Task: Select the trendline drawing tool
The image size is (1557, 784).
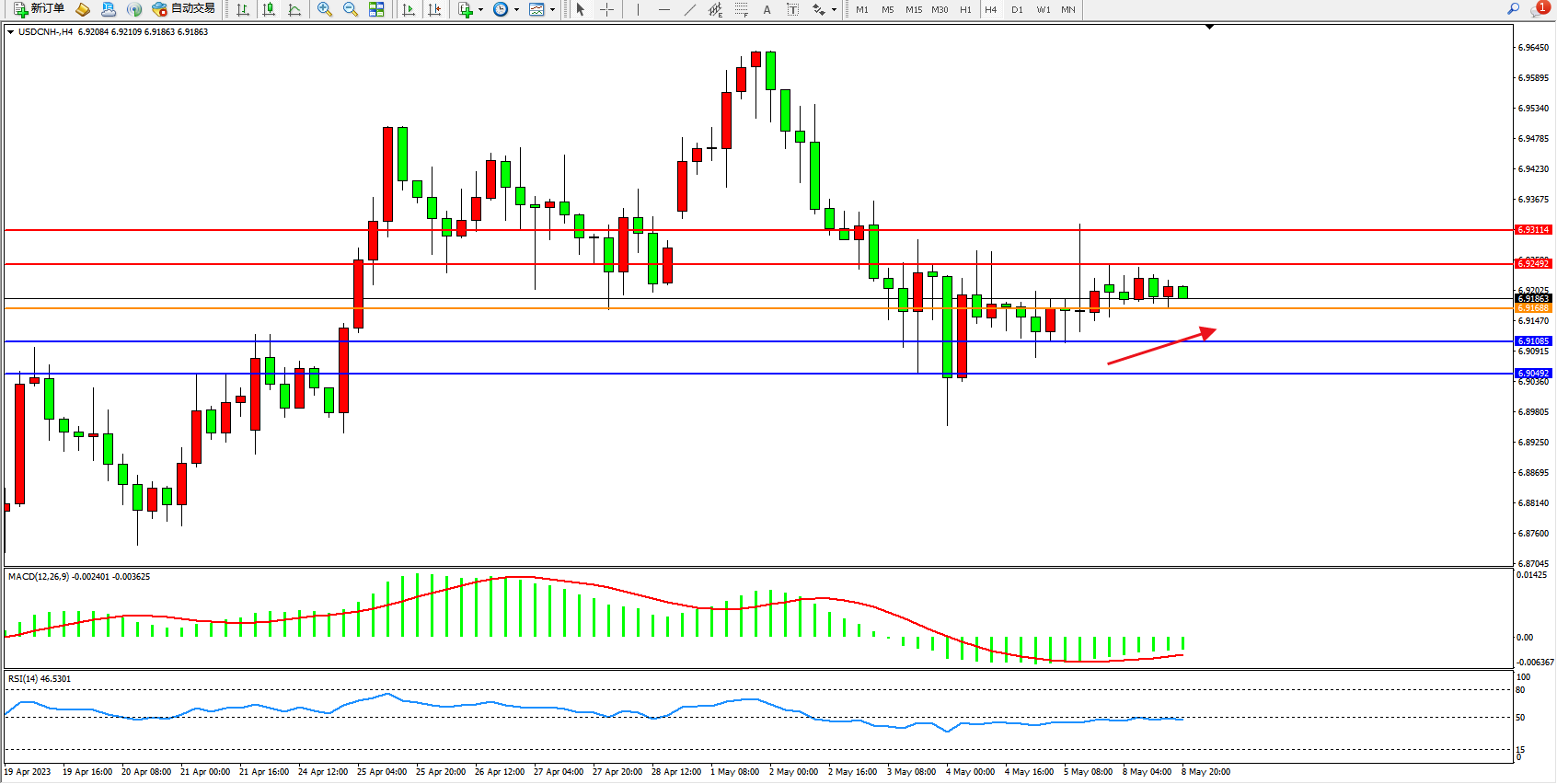Action: click(x=689, y=9)
